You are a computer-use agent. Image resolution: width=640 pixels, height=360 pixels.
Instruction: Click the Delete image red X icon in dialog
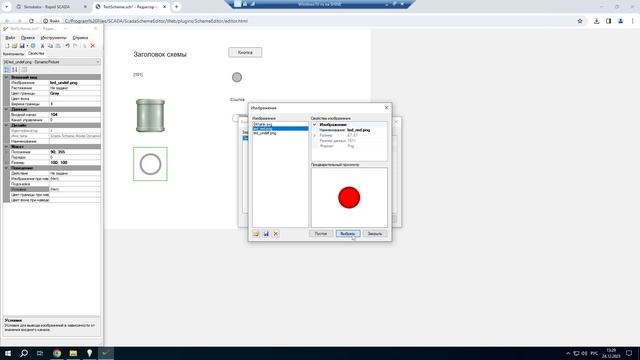pos(276,234)
